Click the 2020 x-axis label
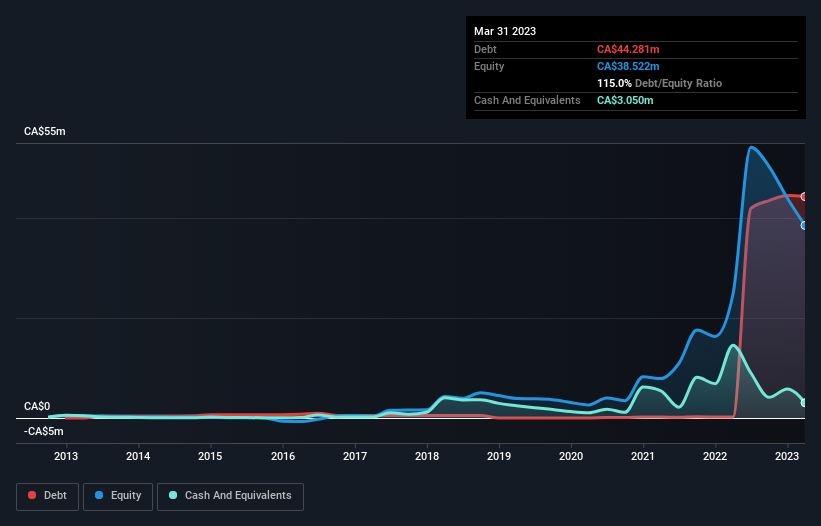Viewport: 821px width, 526px height. (x=571, y=456)
